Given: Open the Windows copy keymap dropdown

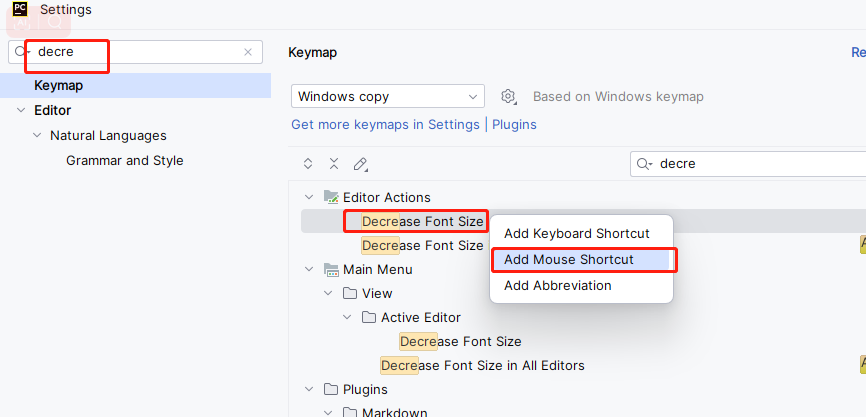Looking at the screenshot, I should [x=388, y=96].
